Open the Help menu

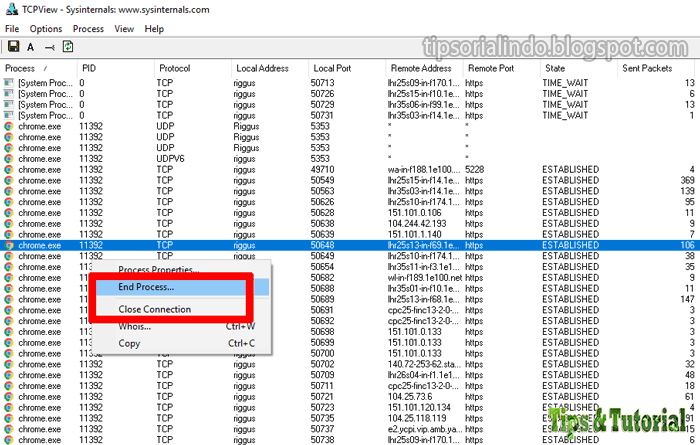(x=154, y=29)
